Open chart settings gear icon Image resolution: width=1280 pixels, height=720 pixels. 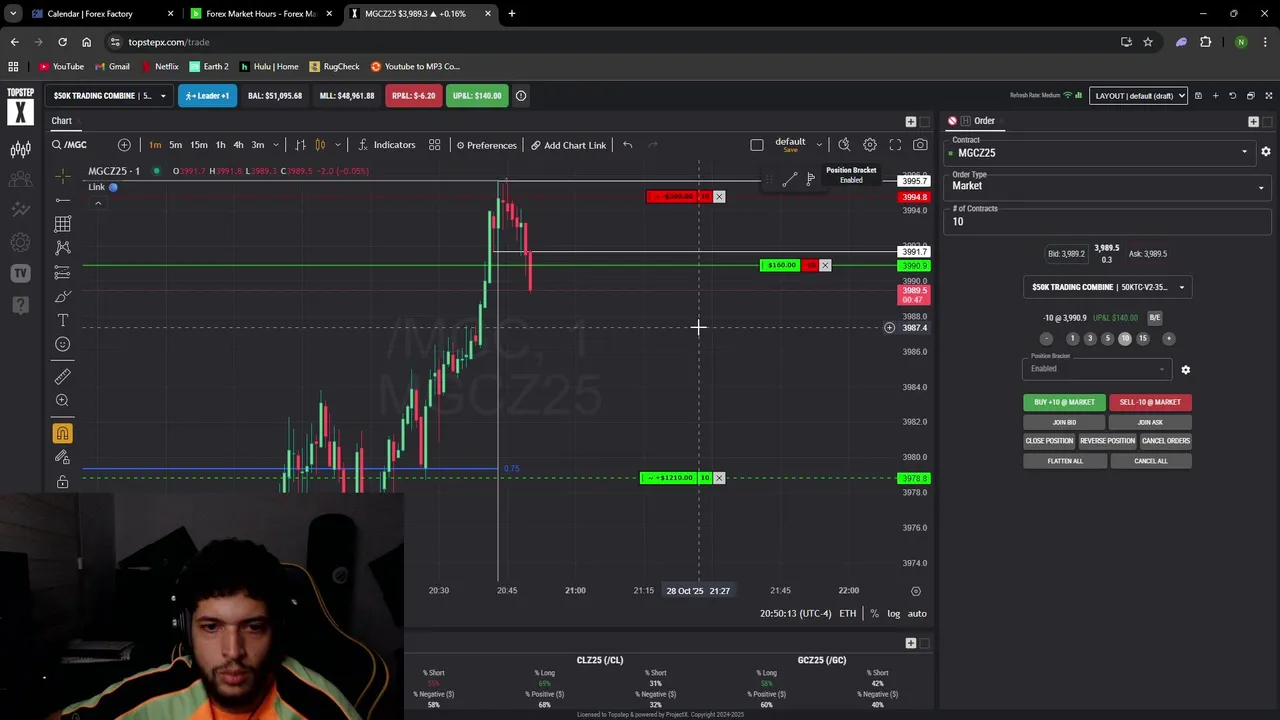870,145
